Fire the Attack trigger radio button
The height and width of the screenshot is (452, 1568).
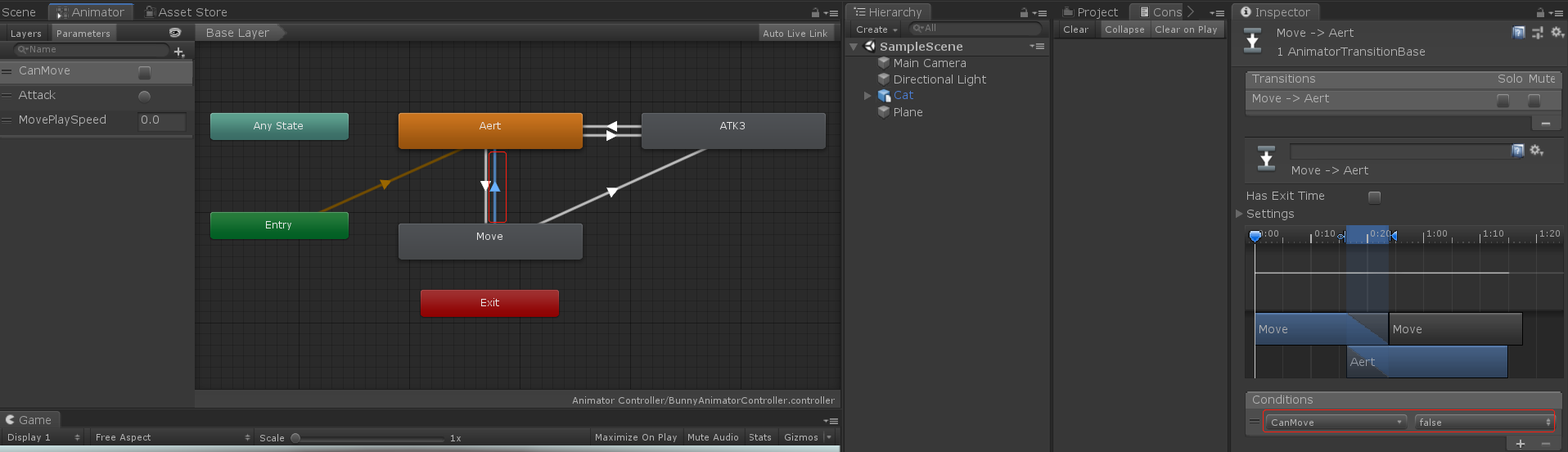click(144, 96)
